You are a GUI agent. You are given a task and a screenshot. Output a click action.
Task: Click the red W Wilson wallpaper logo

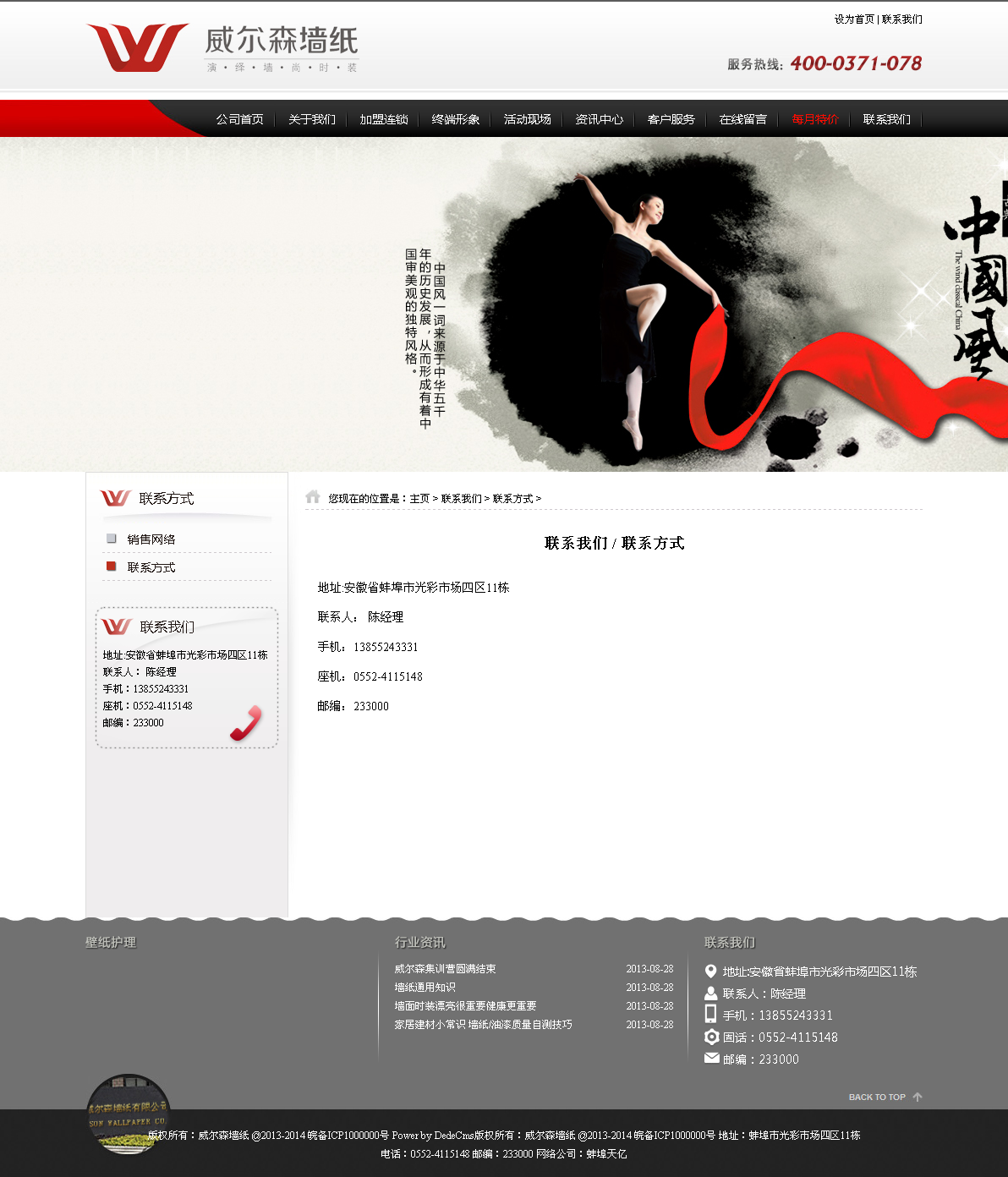(137, 47)
